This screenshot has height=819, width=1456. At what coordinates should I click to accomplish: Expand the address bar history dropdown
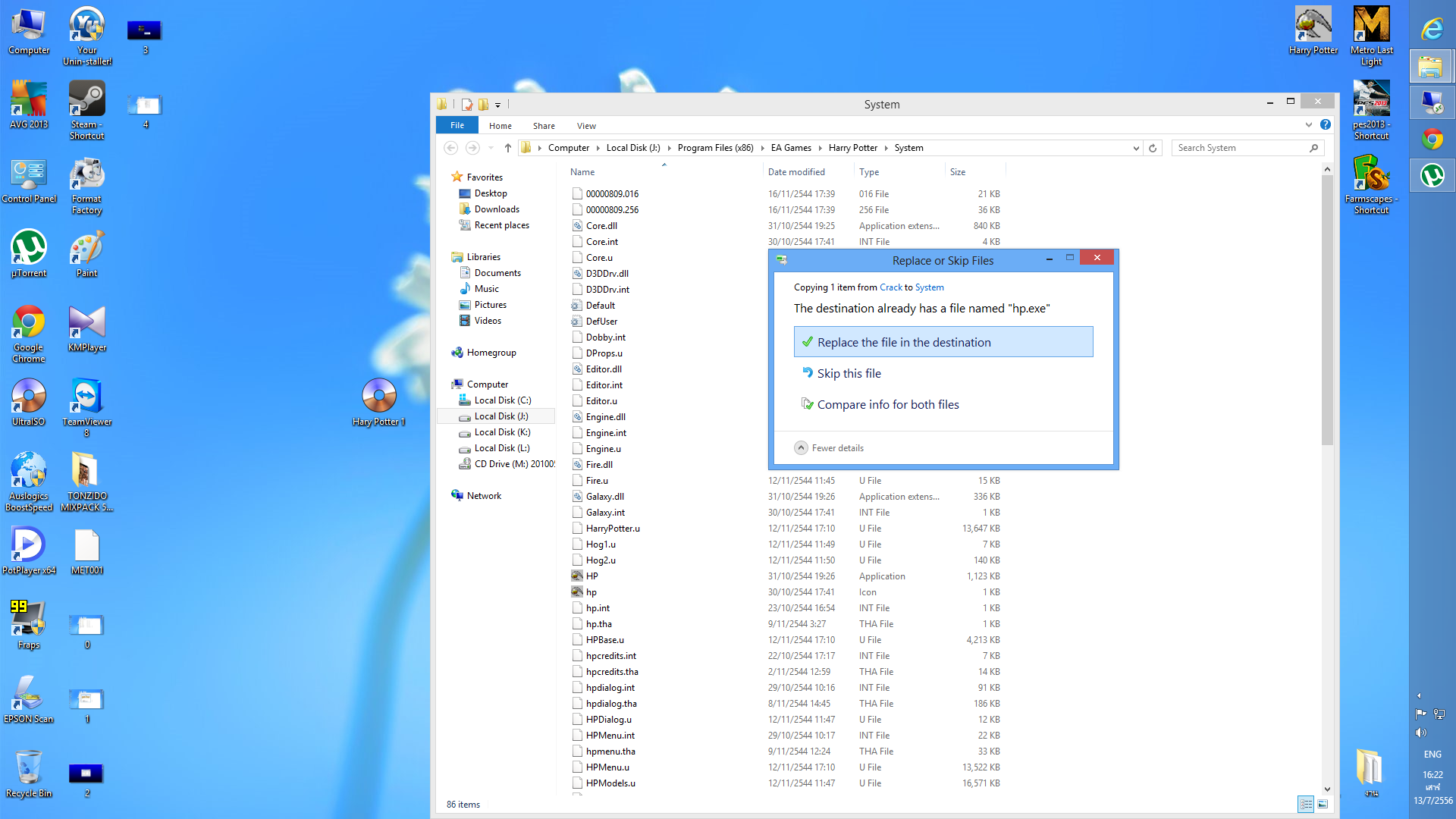pyautogui.click(x=1135, y=148)
